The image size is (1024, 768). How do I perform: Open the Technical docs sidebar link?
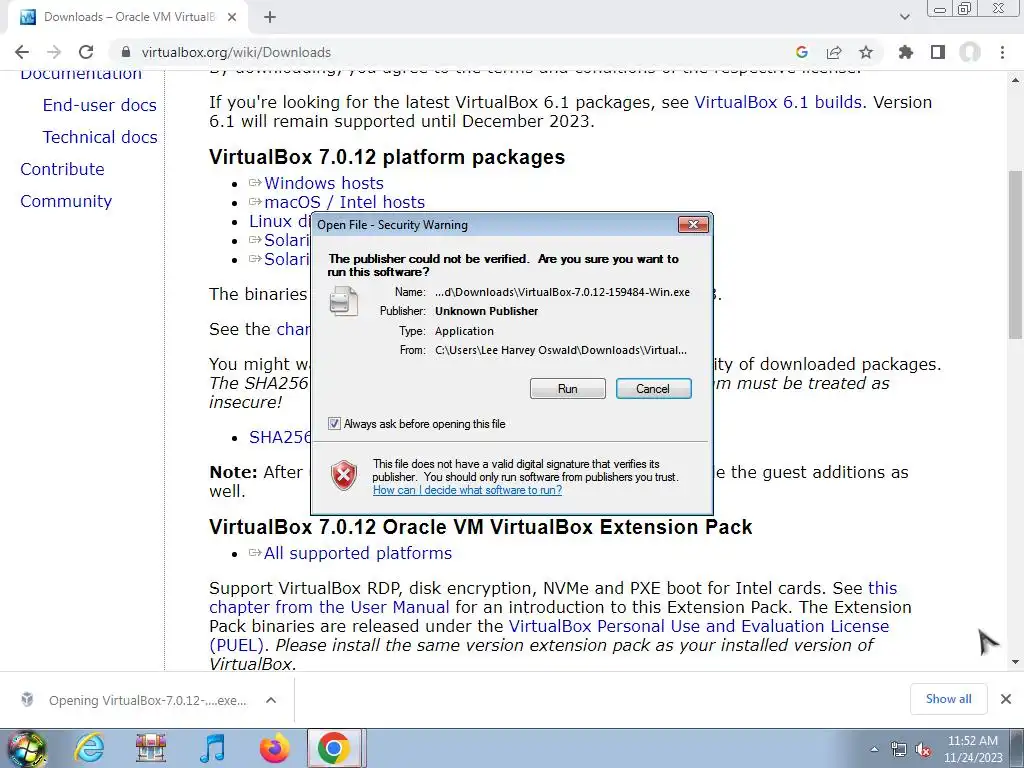pyautogui.click(x=100, y=137)
